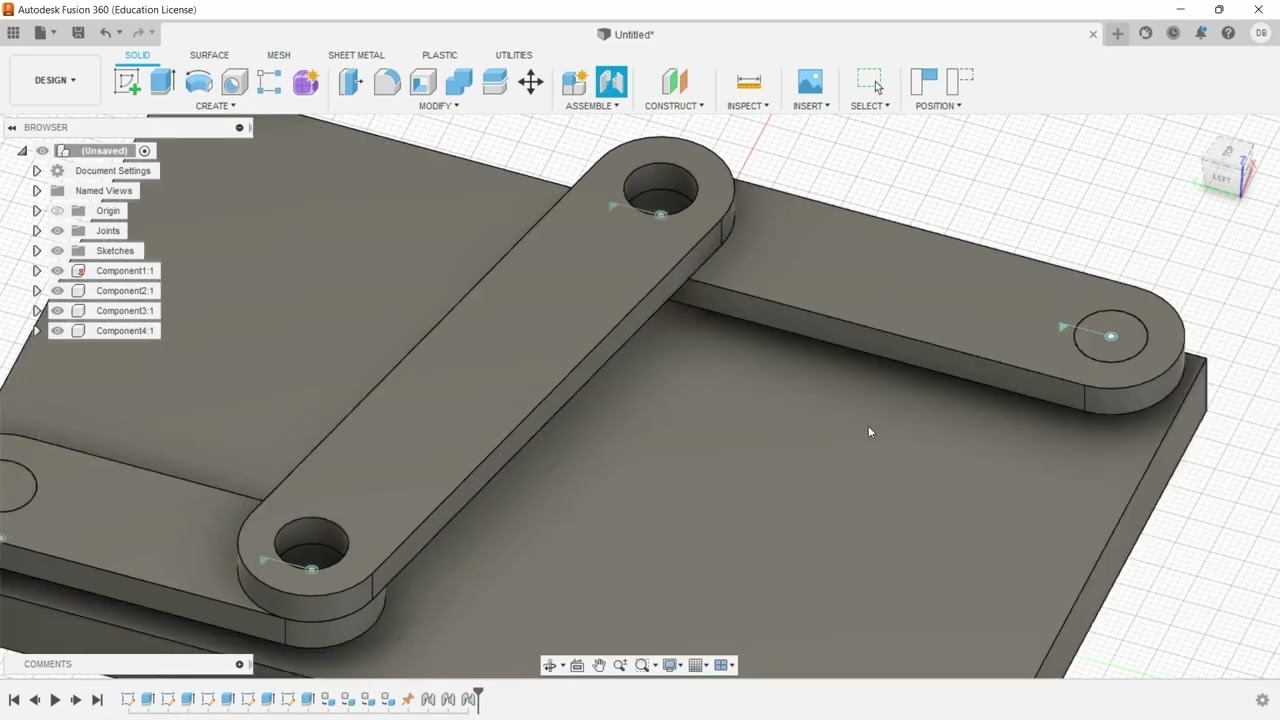The image size is (1280, 720).
Task: Open the ASSEMBLE dropdown menu
Action: pyautogui.click(x=592, y=106)
